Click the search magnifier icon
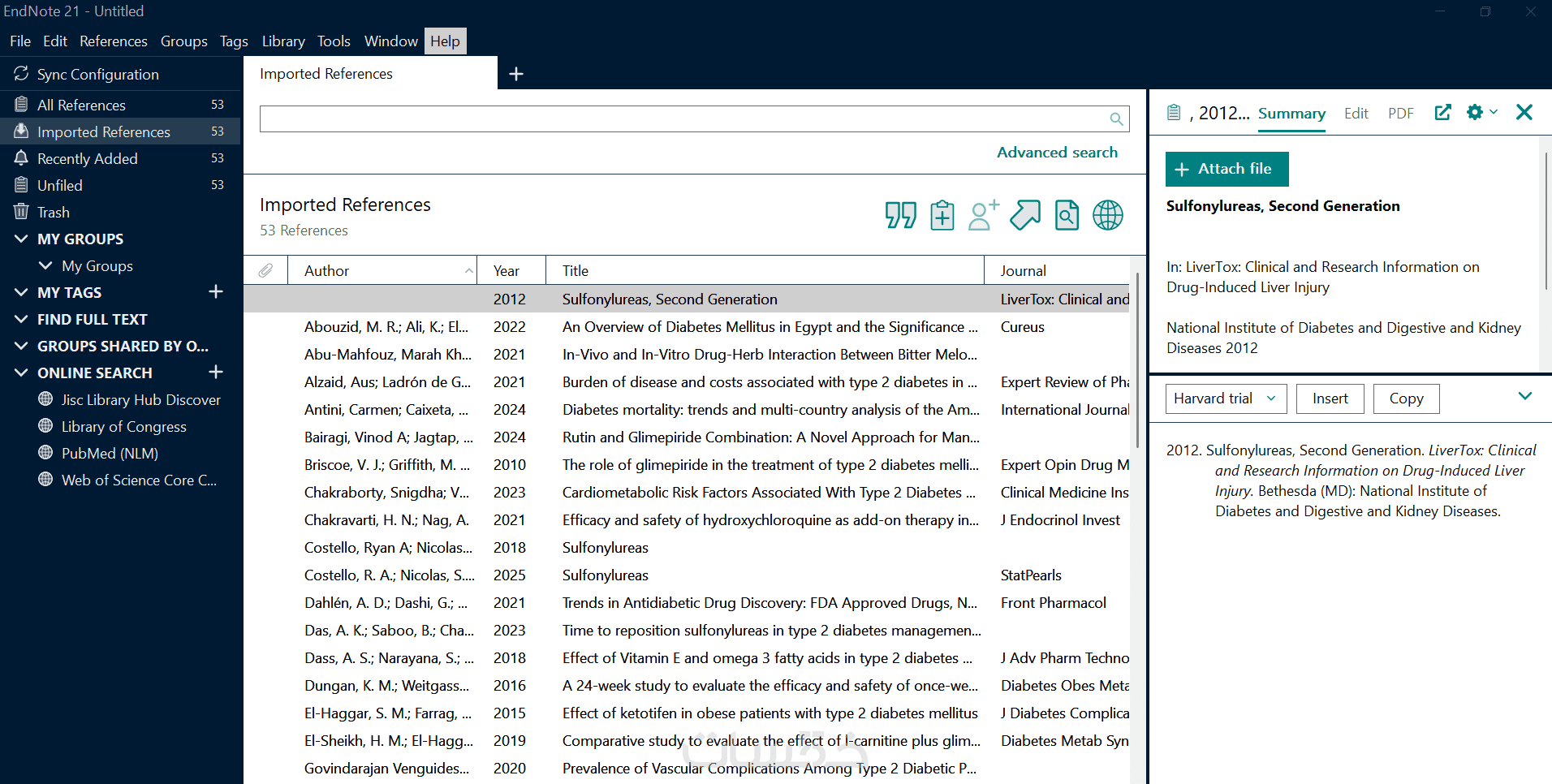The width and height of the screenshot is (1552, 784). [x=1117, y=119]
